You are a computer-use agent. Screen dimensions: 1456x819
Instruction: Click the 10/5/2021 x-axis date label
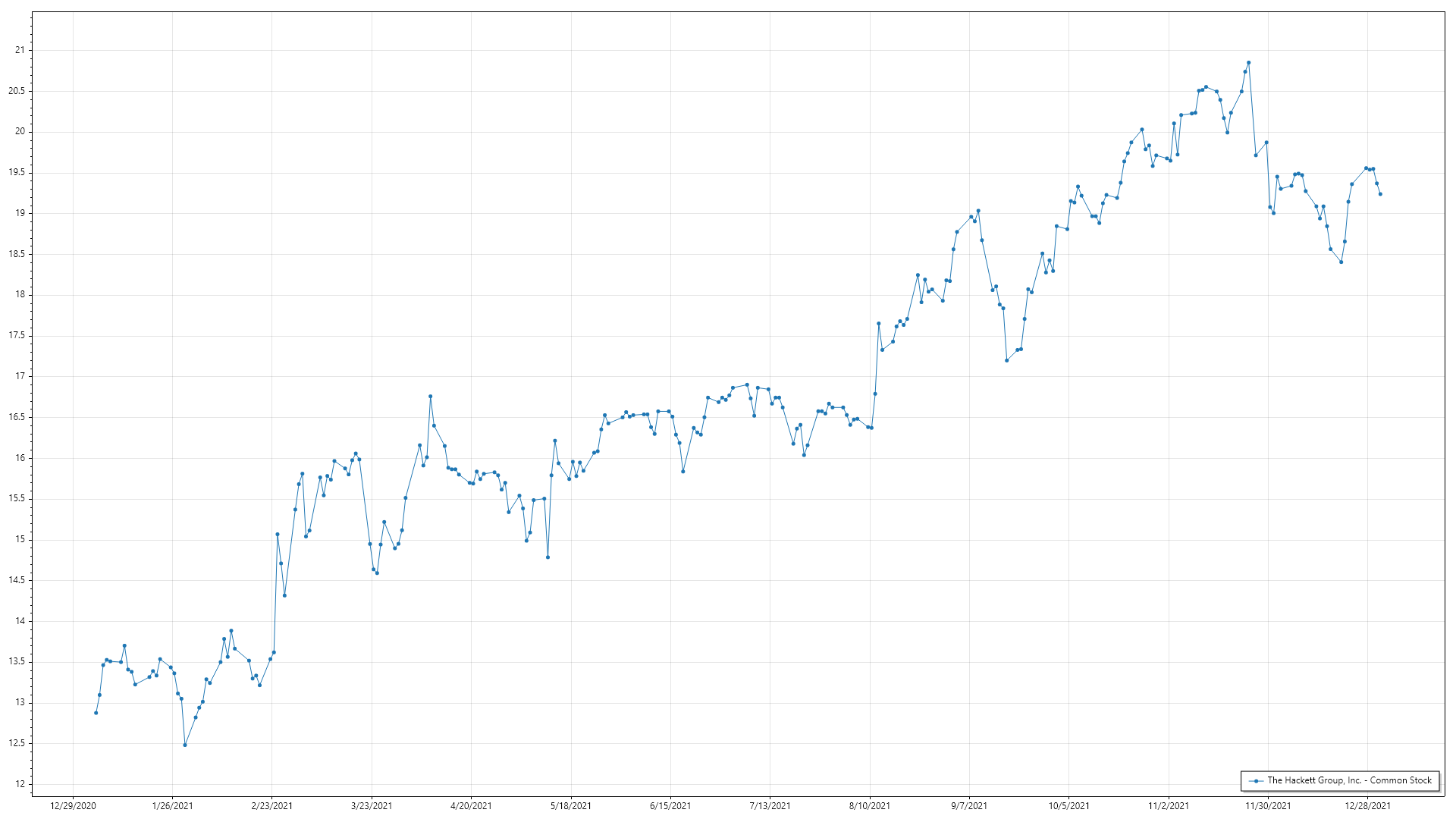[1069, 806]
